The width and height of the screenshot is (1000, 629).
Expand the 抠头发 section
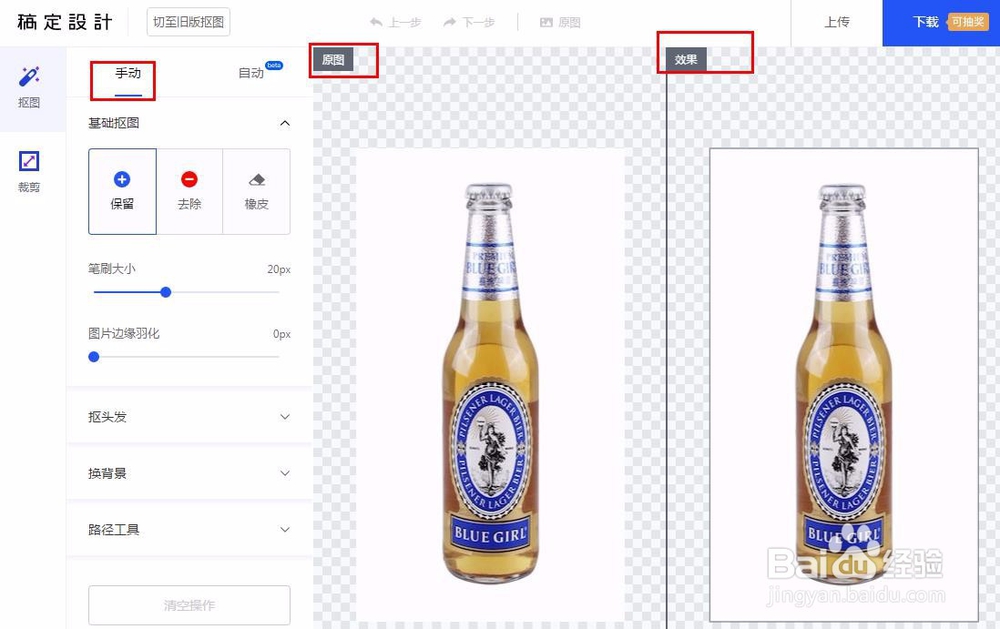click(x=189, y=417)
